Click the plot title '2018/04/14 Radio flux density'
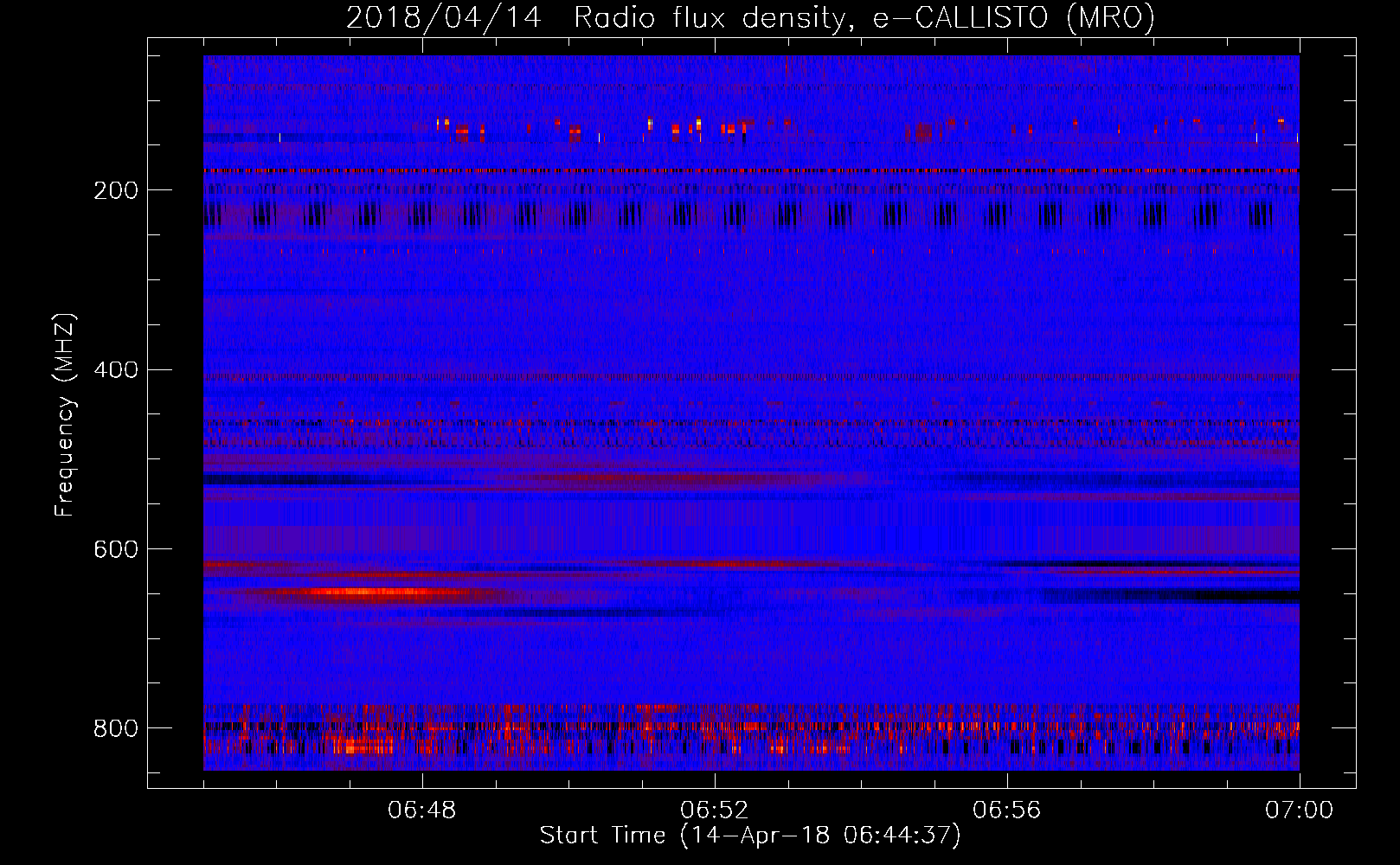The image size is (1400, 865). click(x=751, y=17)
